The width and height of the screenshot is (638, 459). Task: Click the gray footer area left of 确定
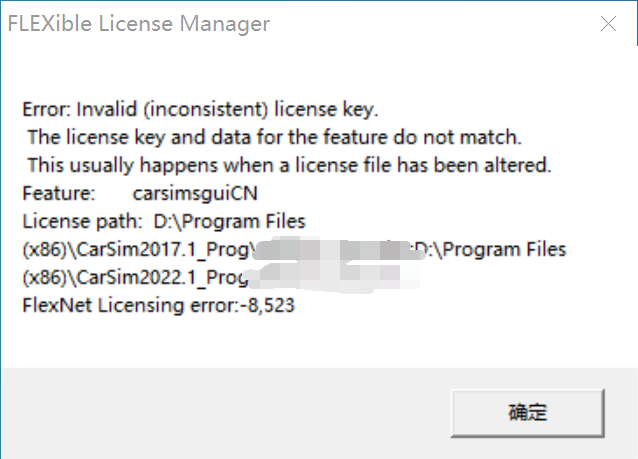220,412
